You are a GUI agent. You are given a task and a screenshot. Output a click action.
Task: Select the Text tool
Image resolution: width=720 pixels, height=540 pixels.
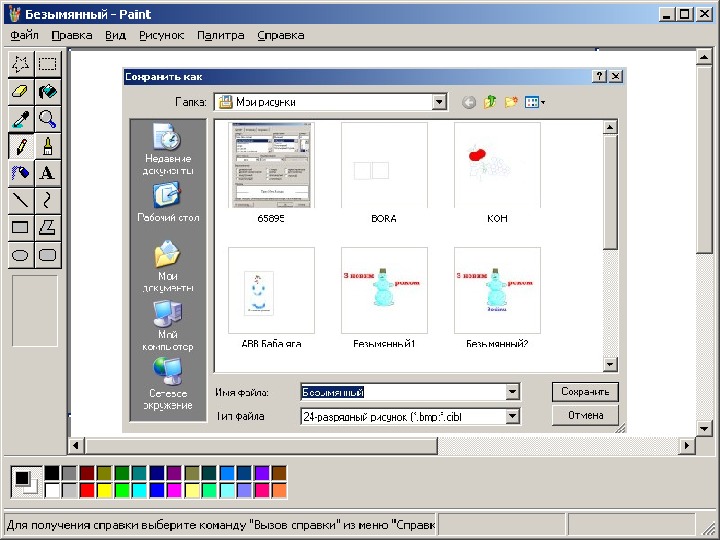tap(48, 173)
